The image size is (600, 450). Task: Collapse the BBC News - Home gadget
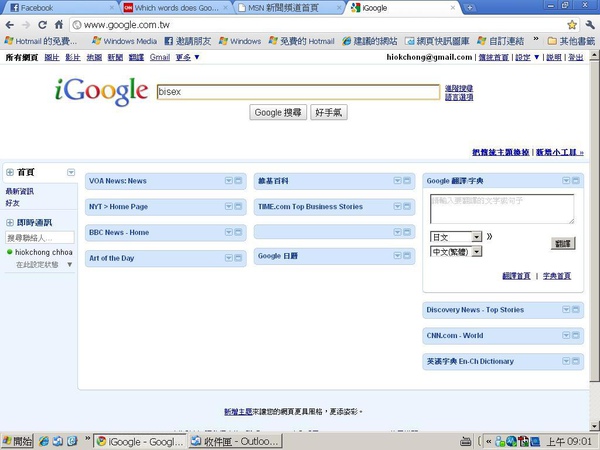pyautogui.click(x=238, y=232)
